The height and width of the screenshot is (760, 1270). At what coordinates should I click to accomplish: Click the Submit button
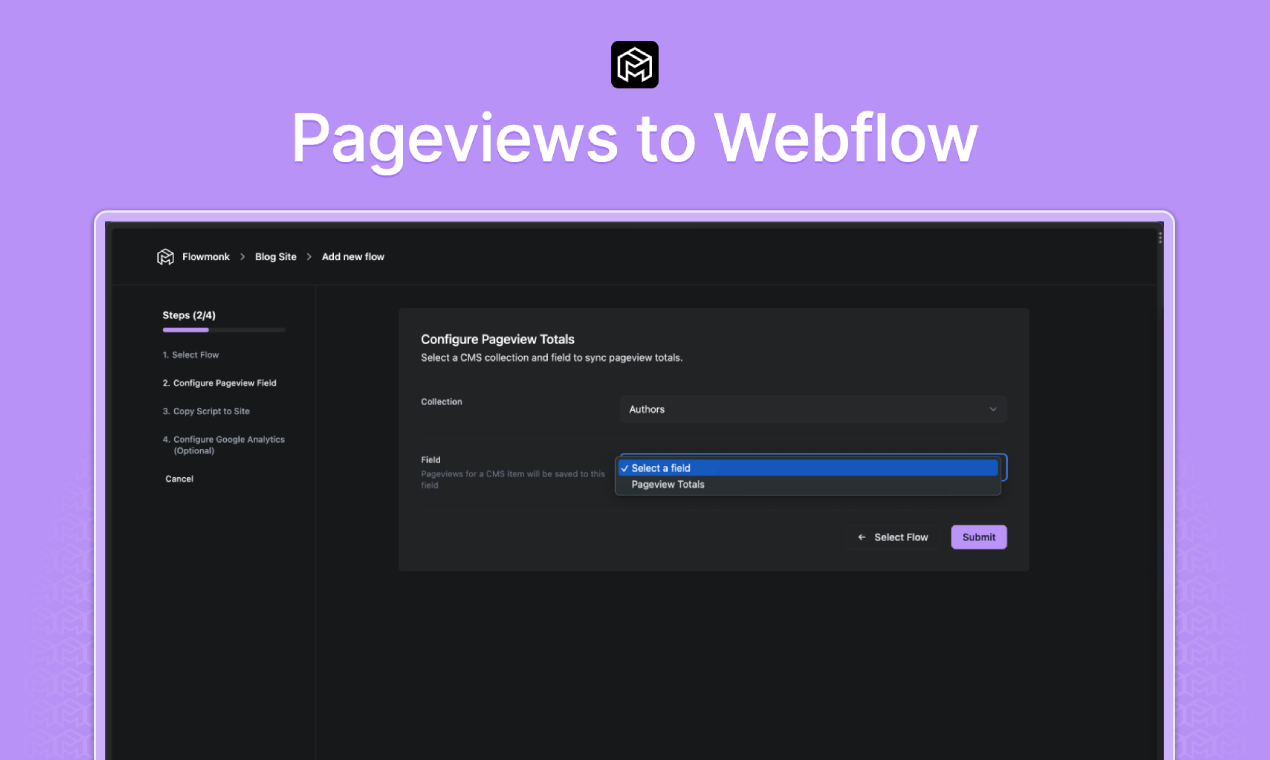(x=979, y=537)
